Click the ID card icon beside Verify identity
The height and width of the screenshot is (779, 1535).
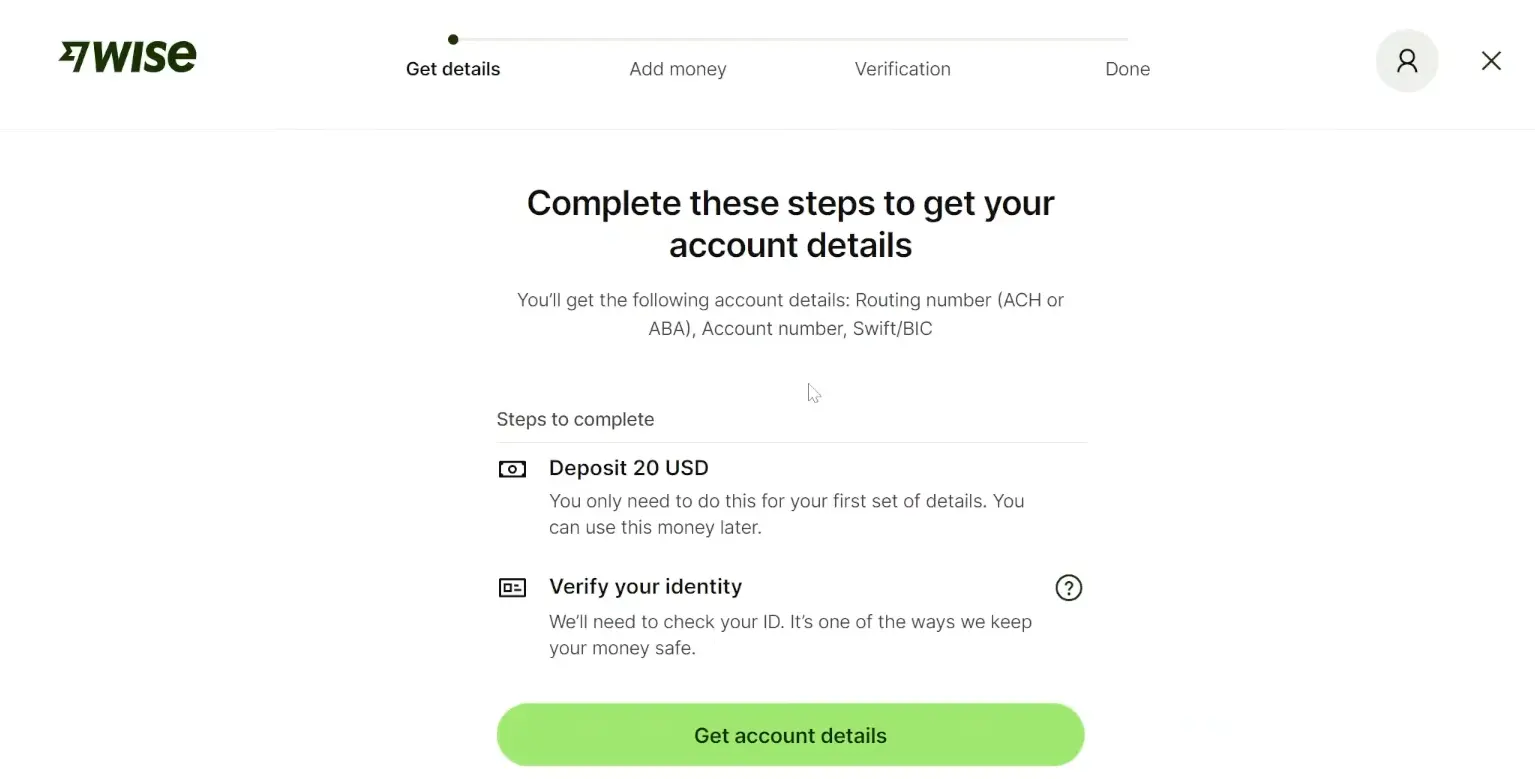coord(512,588)
